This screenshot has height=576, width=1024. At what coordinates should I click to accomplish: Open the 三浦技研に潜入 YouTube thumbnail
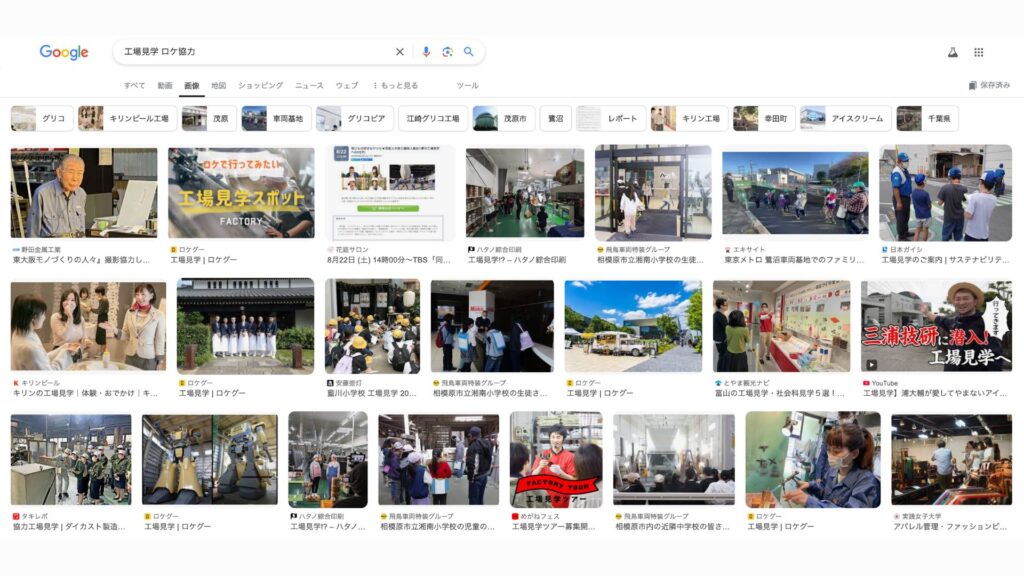936,326
